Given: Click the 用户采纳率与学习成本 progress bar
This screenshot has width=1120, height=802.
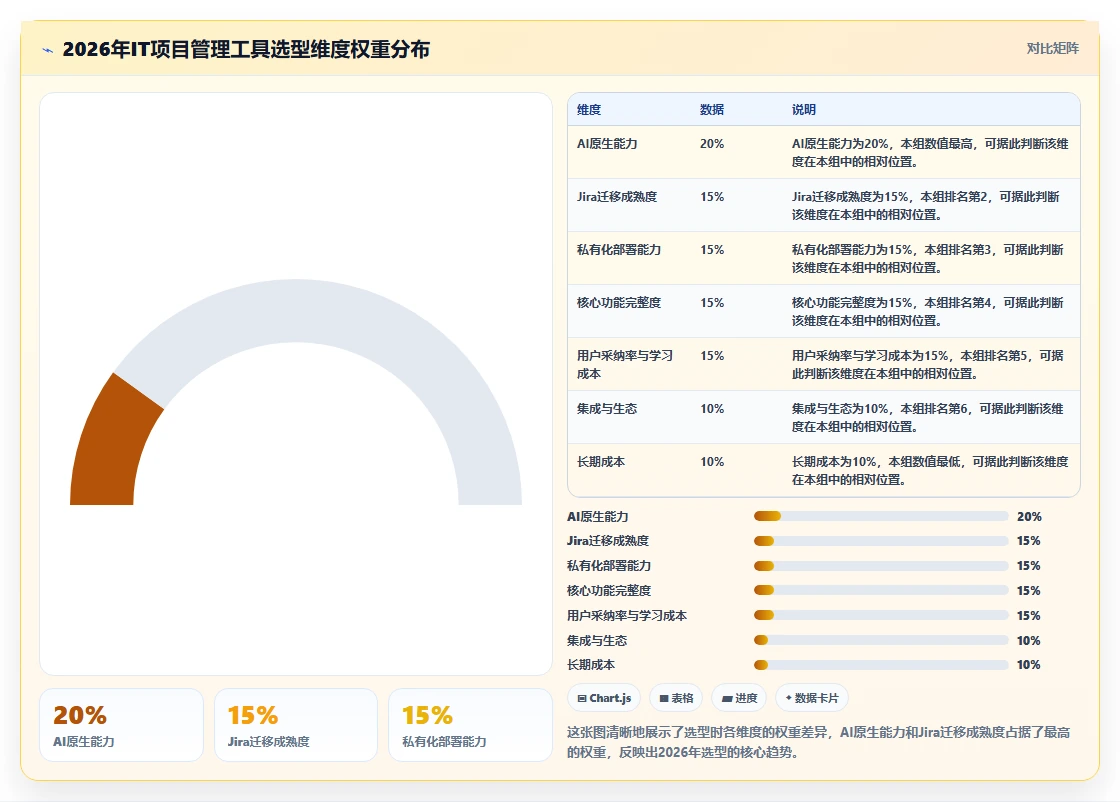Looking at the screenshot, I should tap(881, 616).
